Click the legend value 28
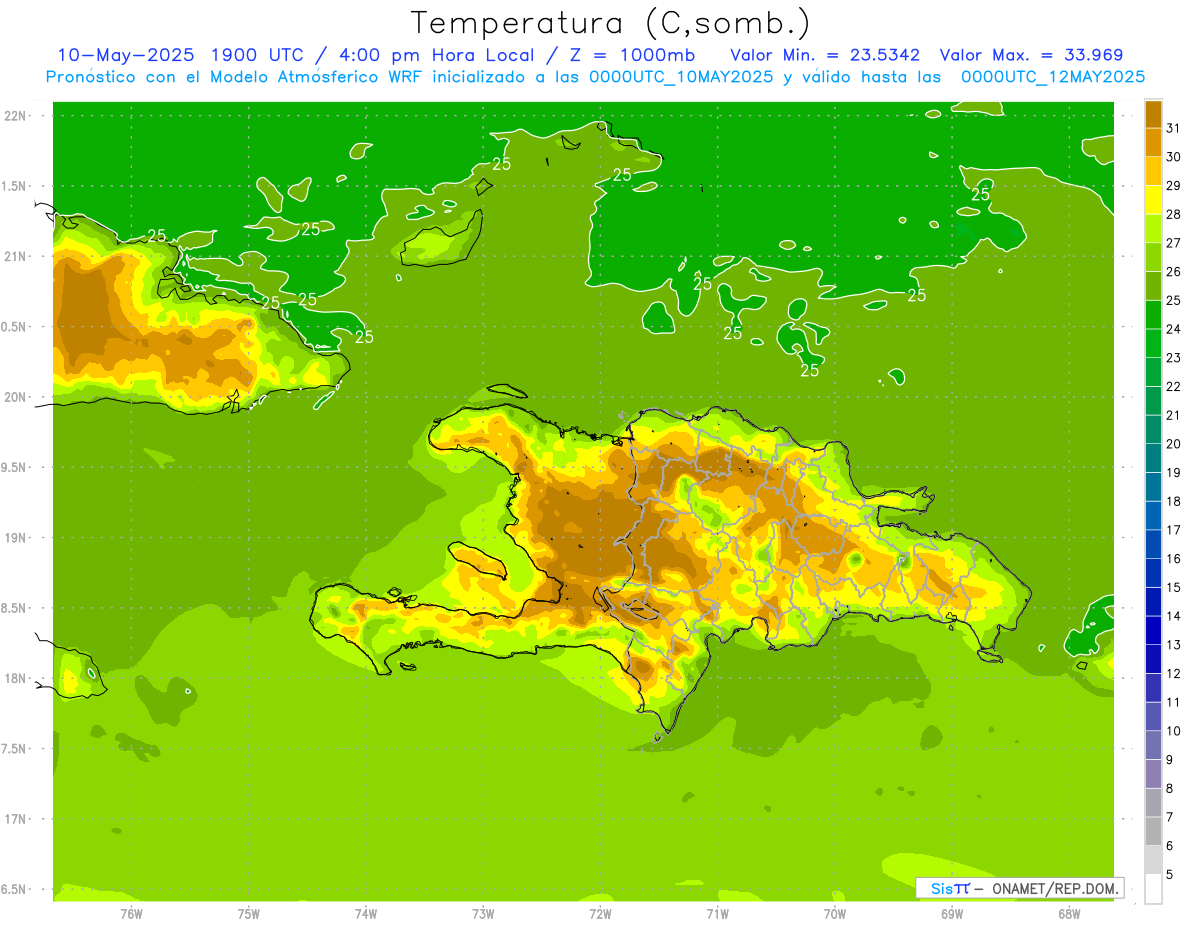Viewport: 1200px width, 927px height. [1173, 214]
